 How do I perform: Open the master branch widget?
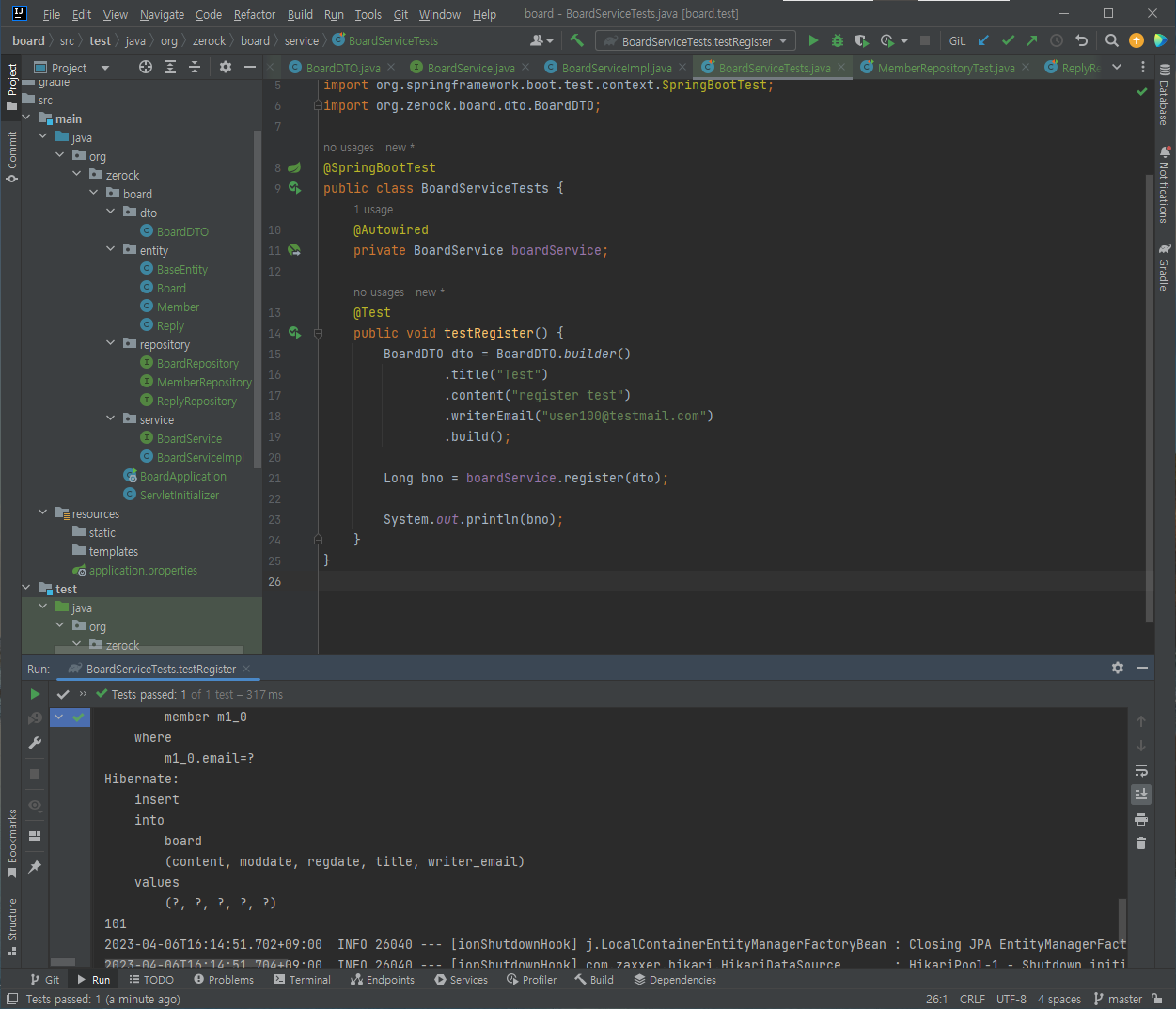tap(1118, 999)
